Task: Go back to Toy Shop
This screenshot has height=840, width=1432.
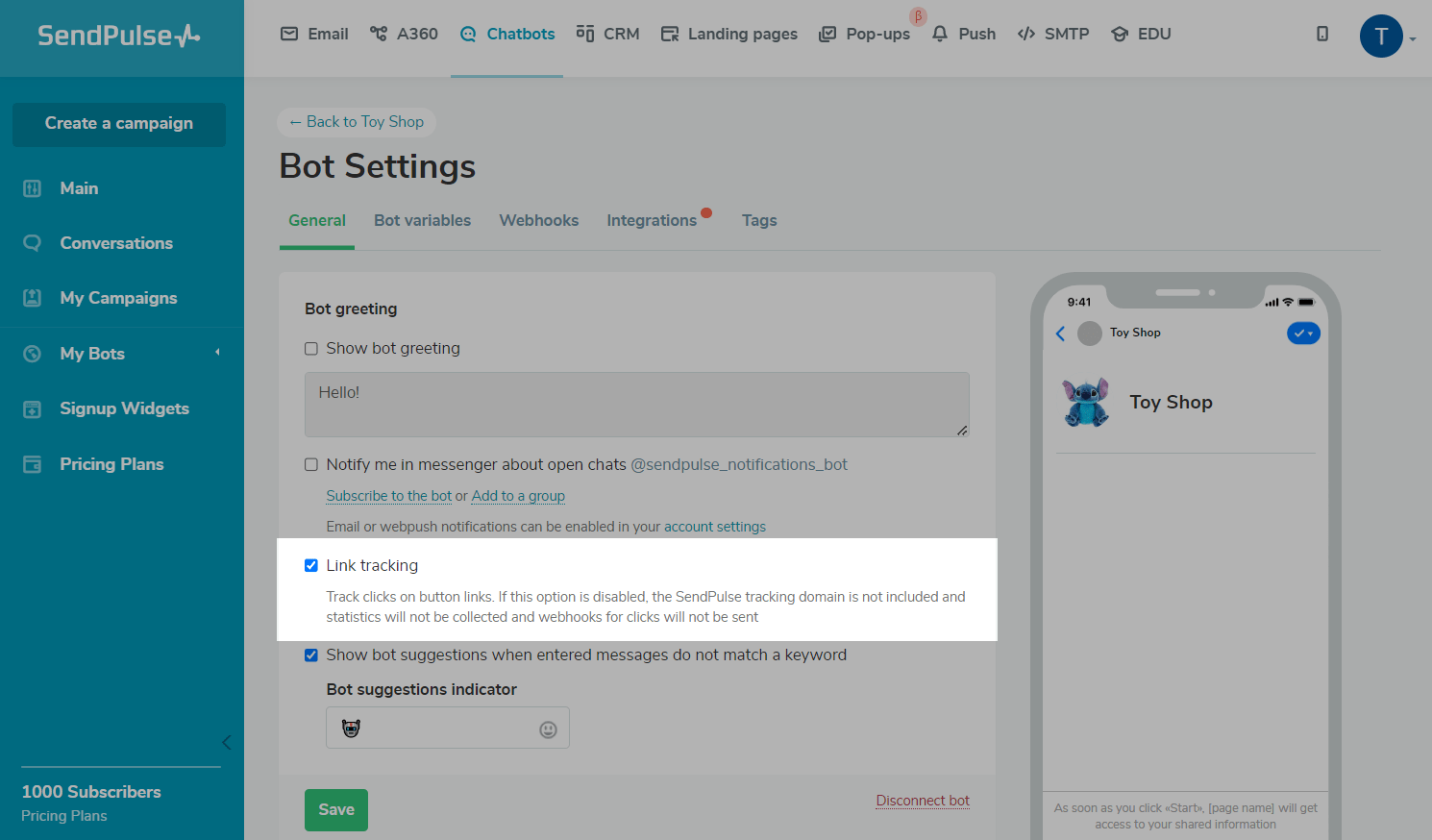Action: tap(357, 122)
